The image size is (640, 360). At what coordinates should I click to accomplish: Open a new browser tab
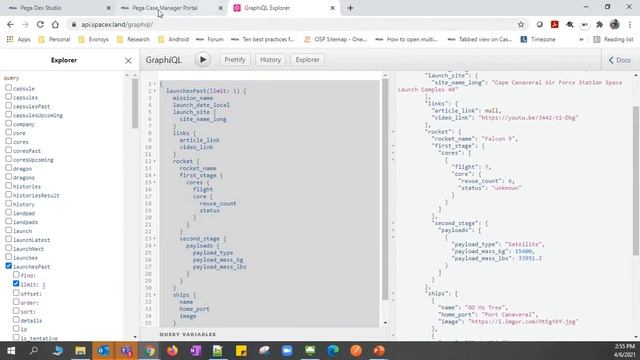[350, 8]
